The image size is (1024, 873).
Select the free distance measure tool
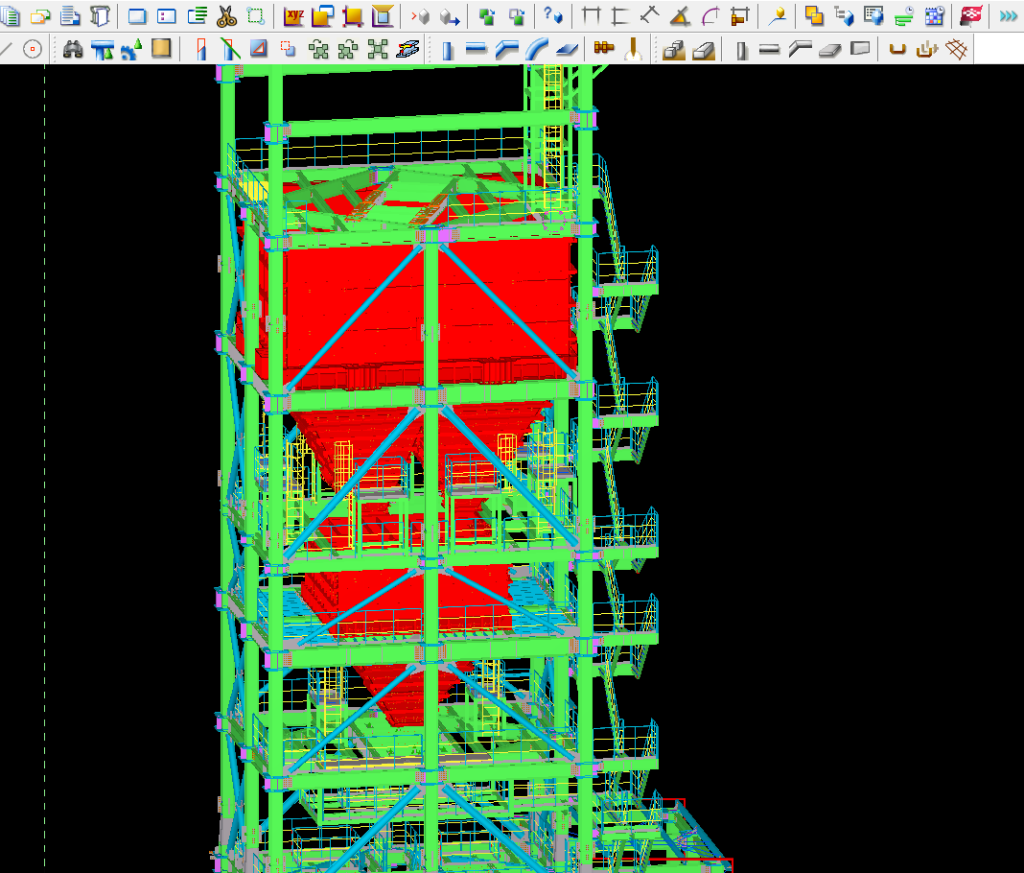[x=650, y=16]
